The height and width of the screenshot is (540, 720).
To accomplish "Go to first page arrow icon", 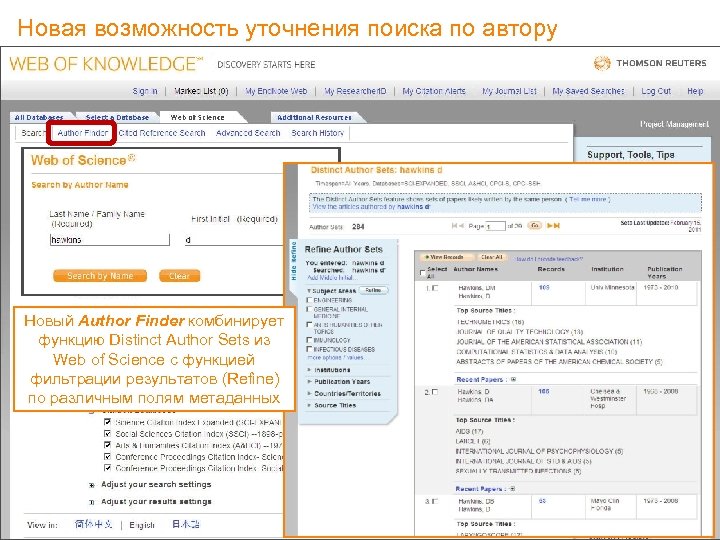I will click(455, 225).
